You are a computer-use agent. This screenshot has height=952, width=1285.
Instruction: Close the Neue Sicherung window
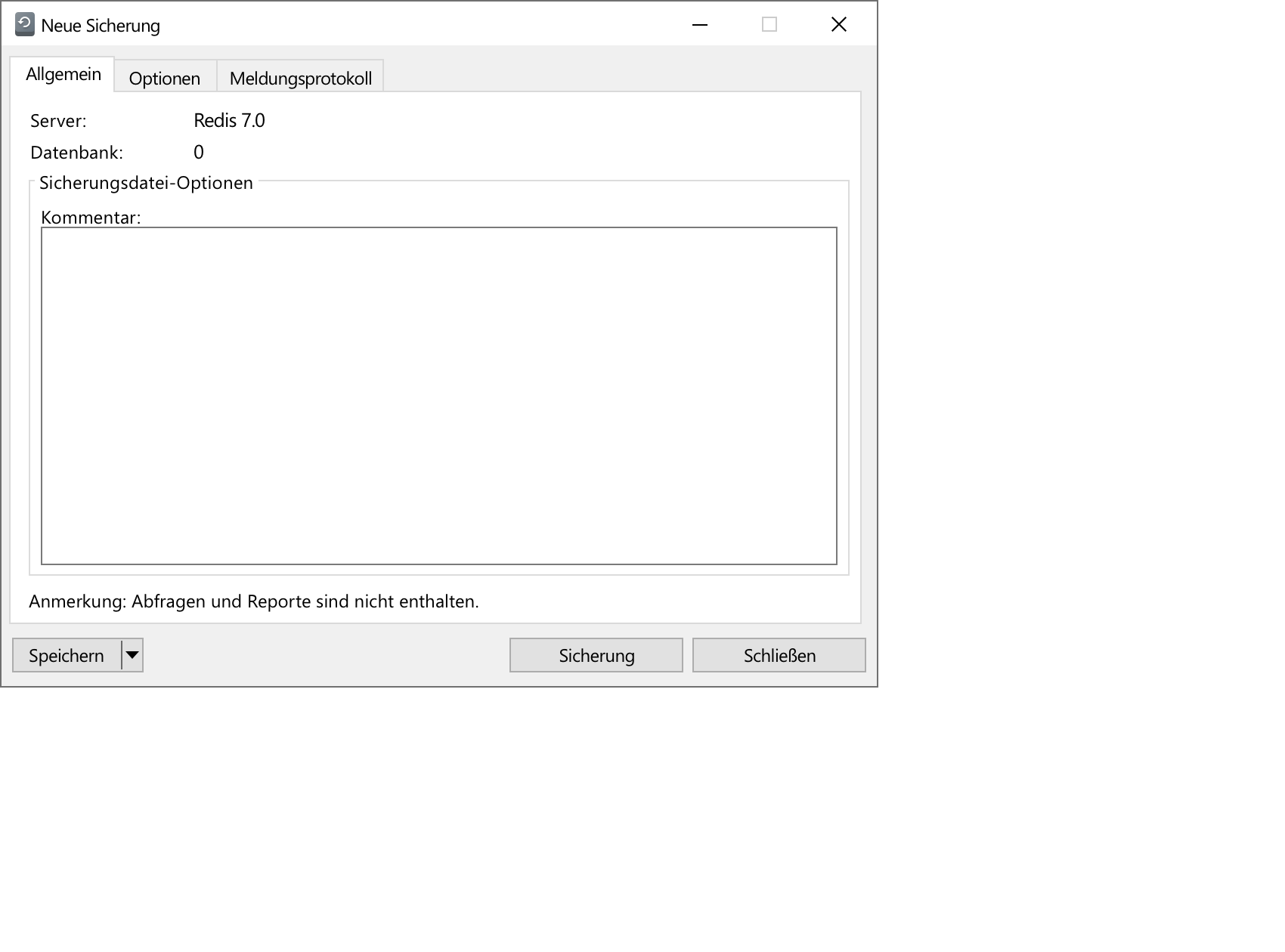pos(839,25)
